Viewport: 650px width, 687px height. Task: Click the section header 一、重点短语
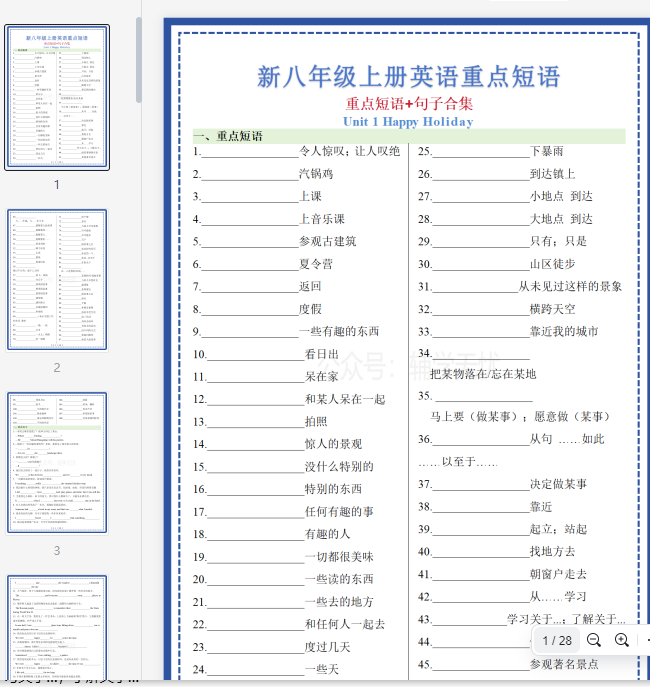(228, 136)
